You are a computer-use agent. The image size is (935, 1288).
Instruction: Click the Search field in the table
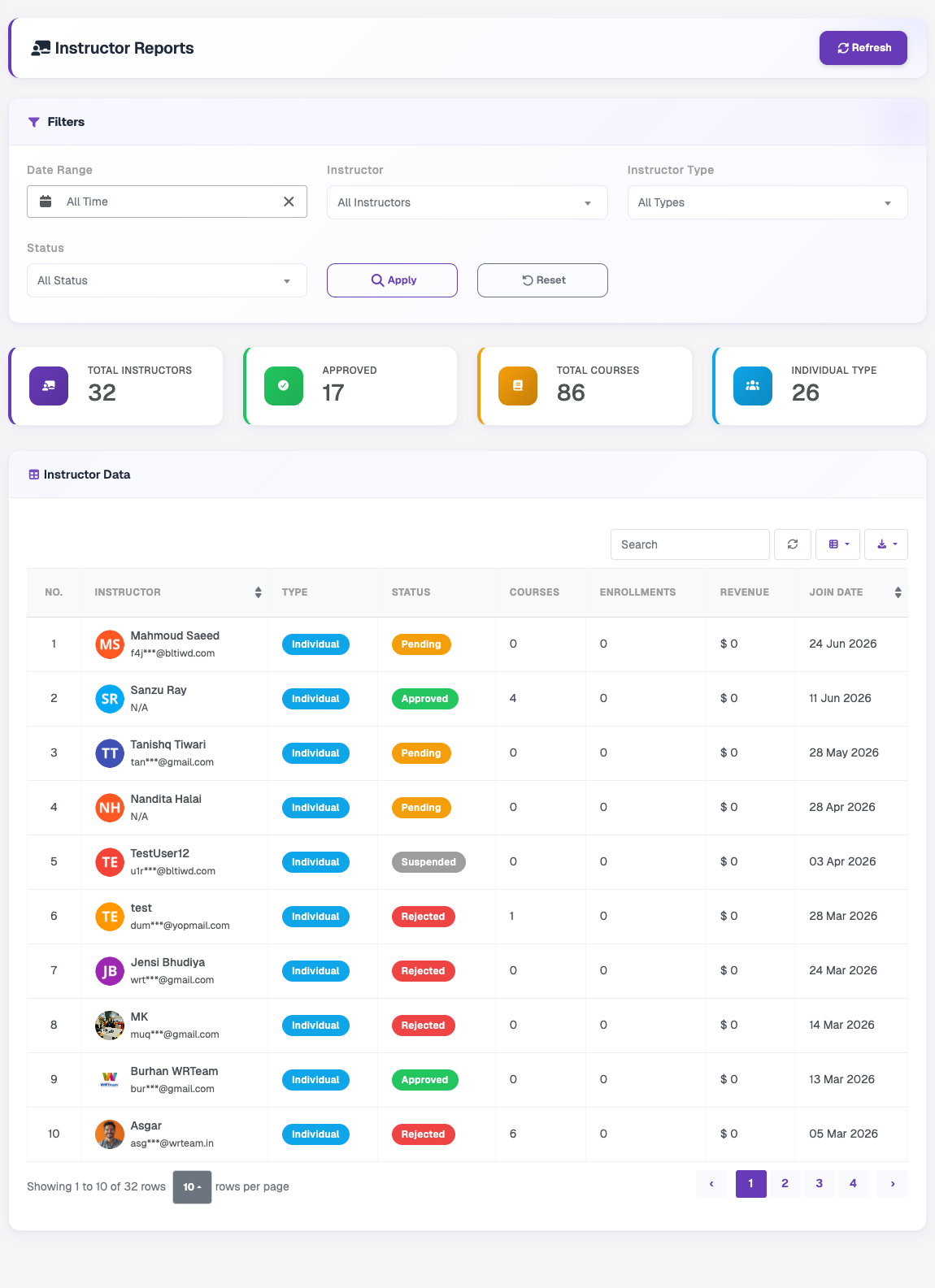click(x=690, y=544)
